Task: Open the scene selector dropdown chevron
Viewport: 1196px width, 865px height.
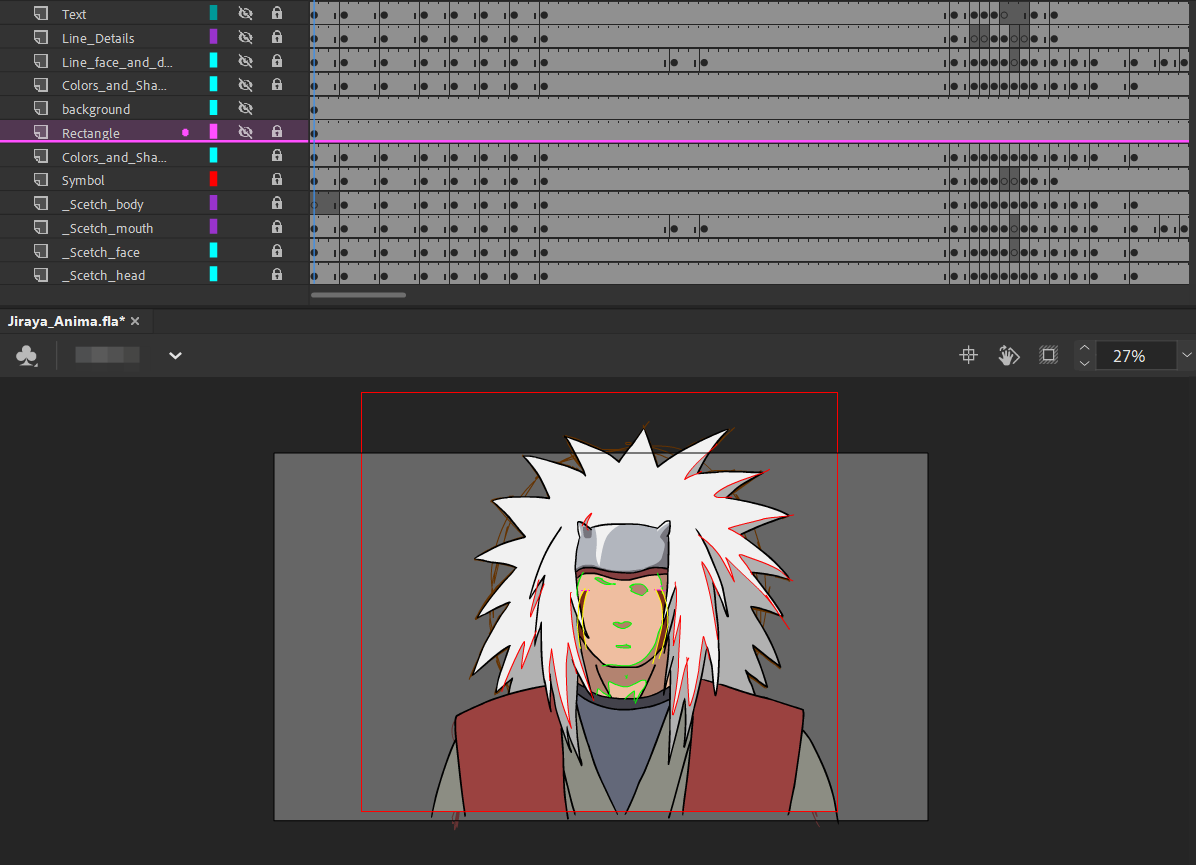Action: click(175, 355)
